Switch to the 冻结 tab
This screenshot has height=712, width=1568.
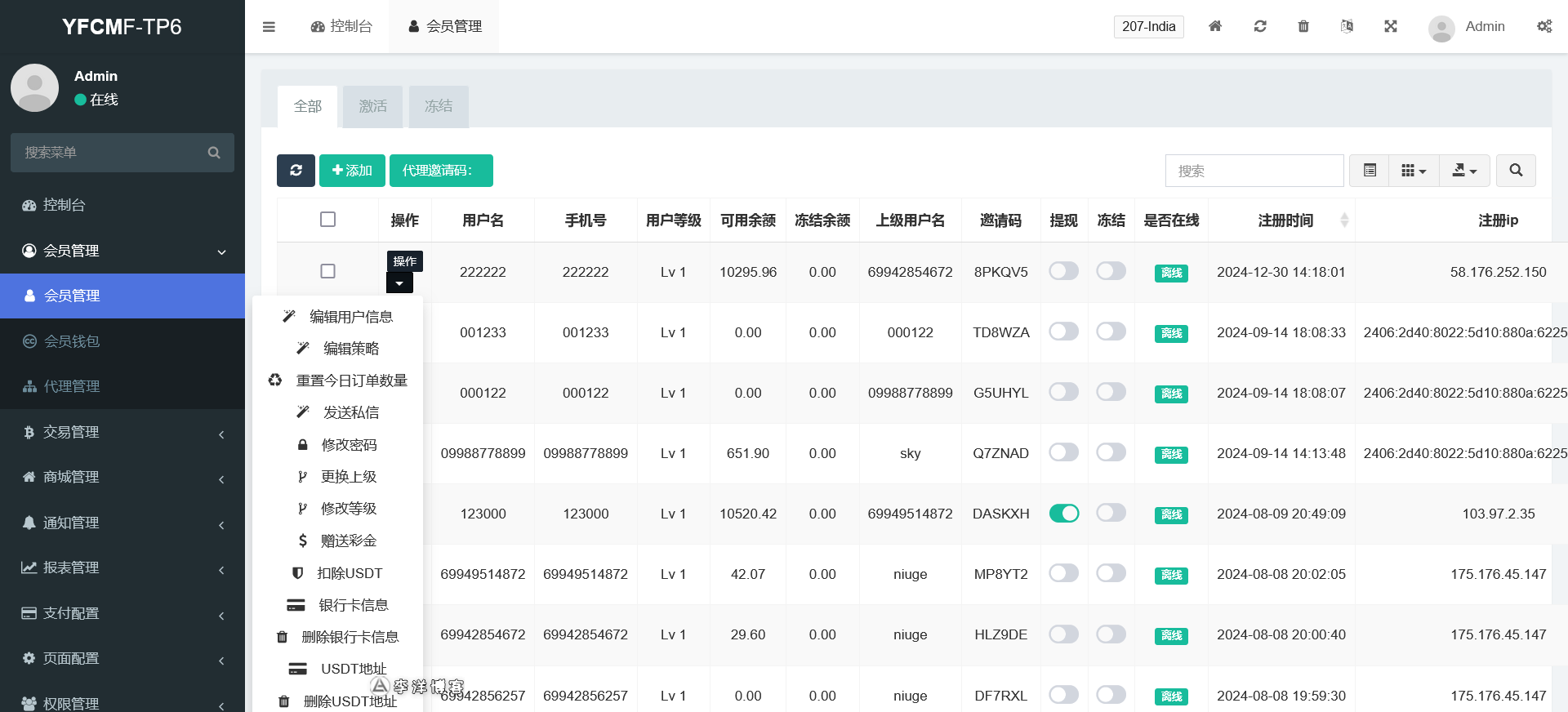point(439,106)
